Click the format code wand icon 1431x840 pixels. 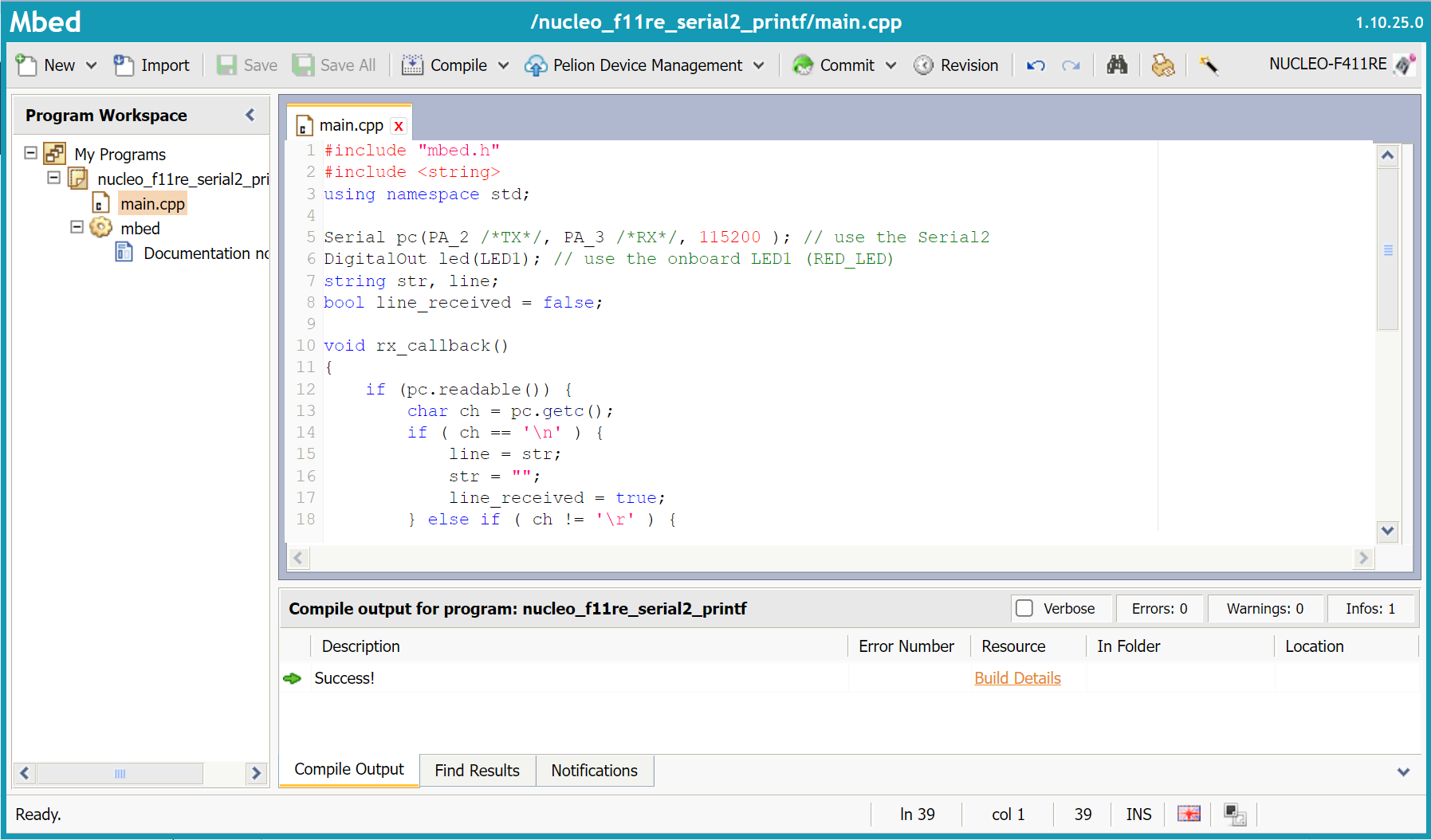(1209, 65)
